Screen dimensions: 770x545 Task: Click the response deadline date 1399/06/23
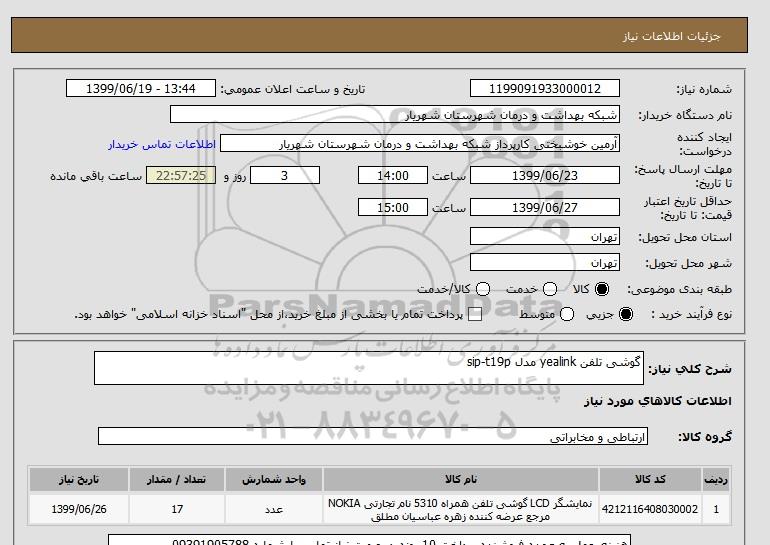pyautogui.click(x=545, y=175)
